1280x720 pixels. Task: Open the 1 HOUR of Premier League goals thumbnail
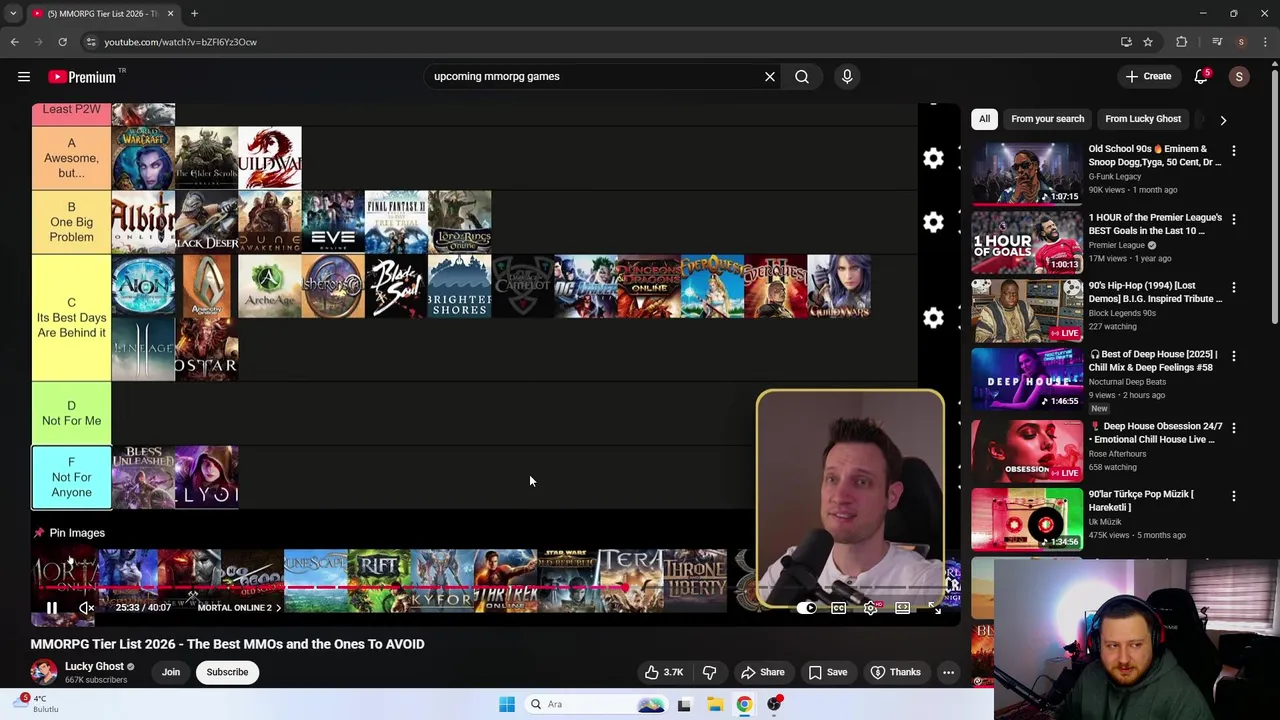pos(1027,242)
